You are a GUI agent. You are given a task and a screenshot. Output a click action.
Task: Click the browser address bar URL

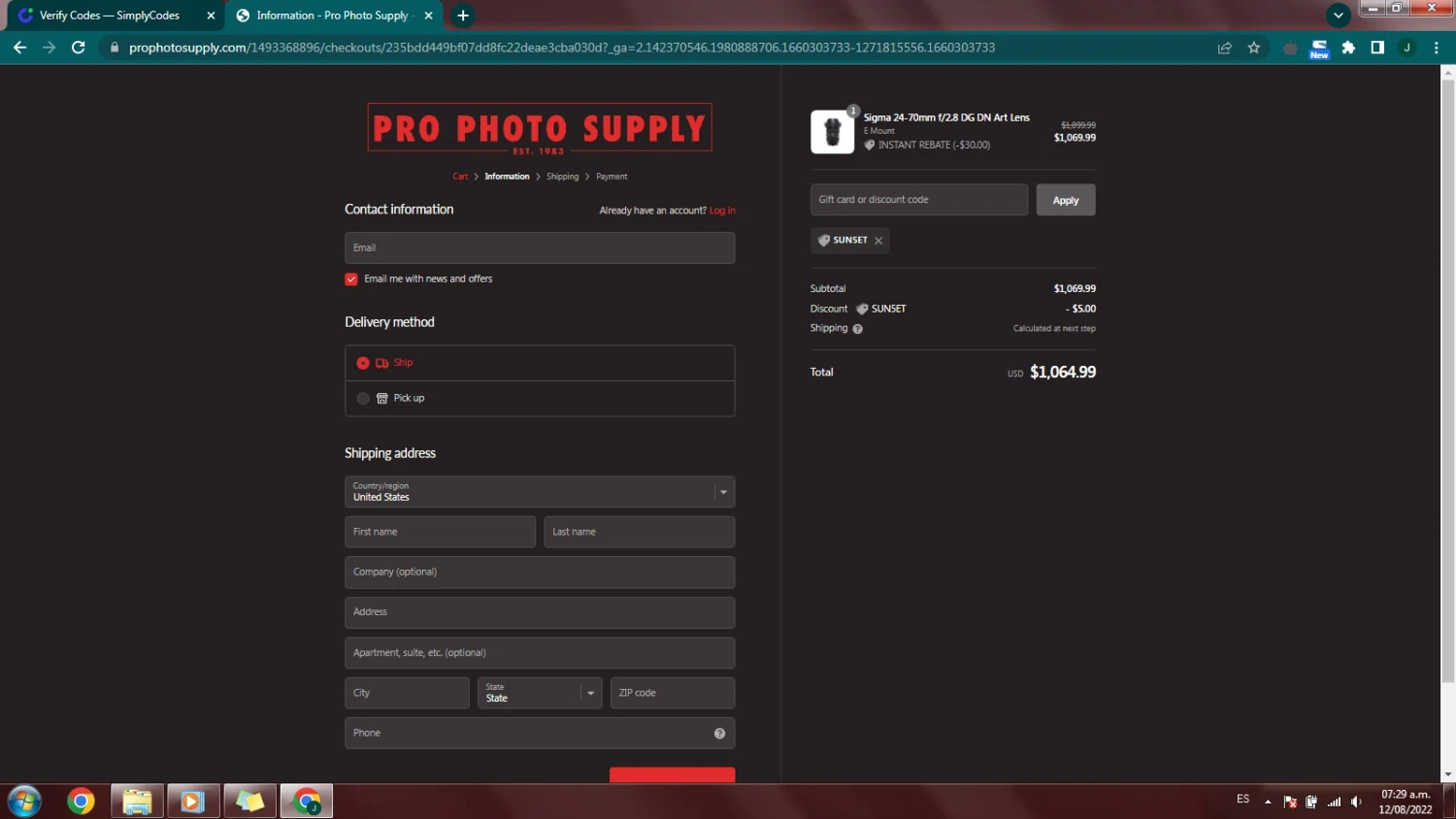point(562,48)
